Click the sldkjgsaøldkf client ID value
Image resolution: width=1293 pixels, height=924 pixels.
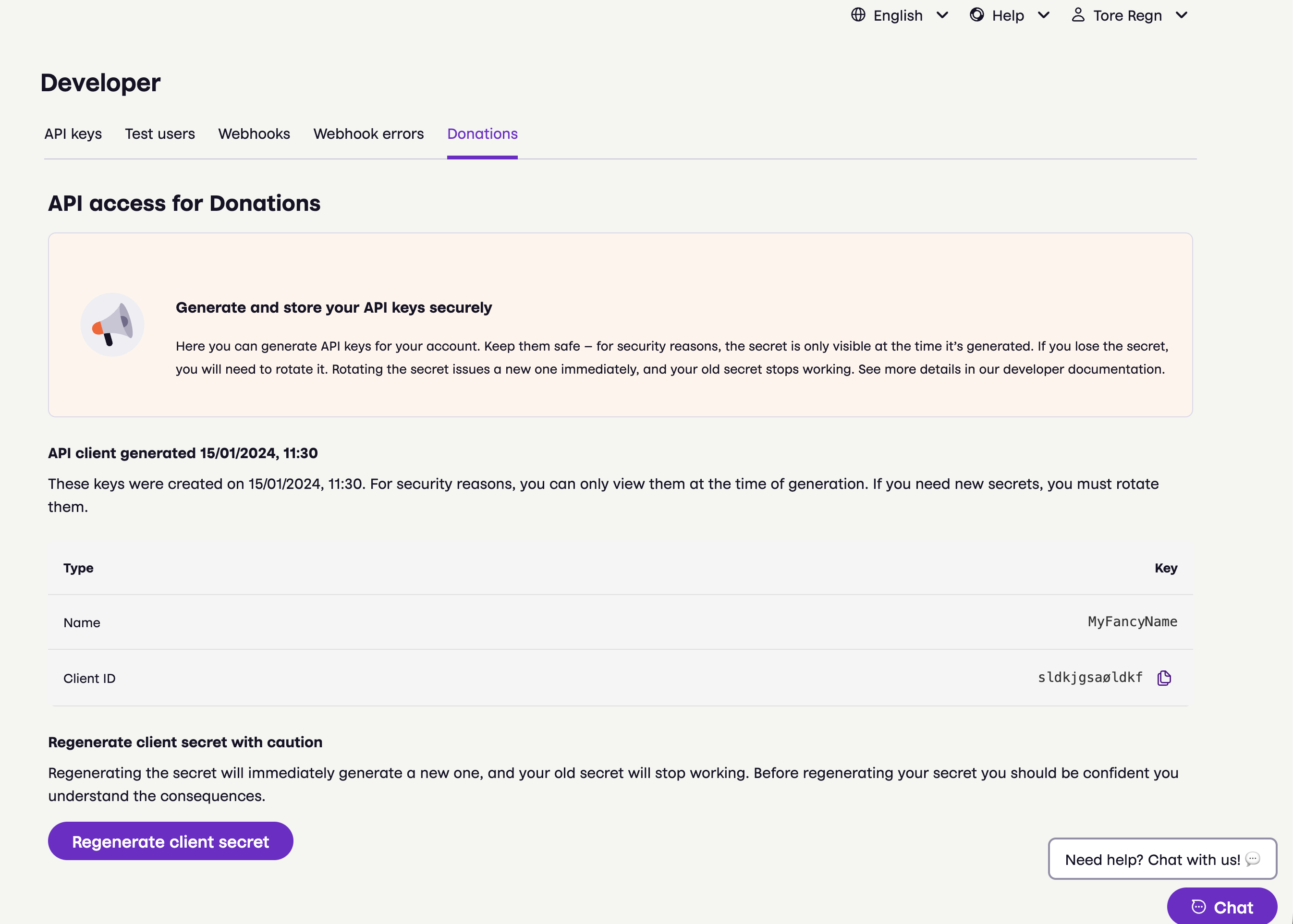[x=1089, y=678]
